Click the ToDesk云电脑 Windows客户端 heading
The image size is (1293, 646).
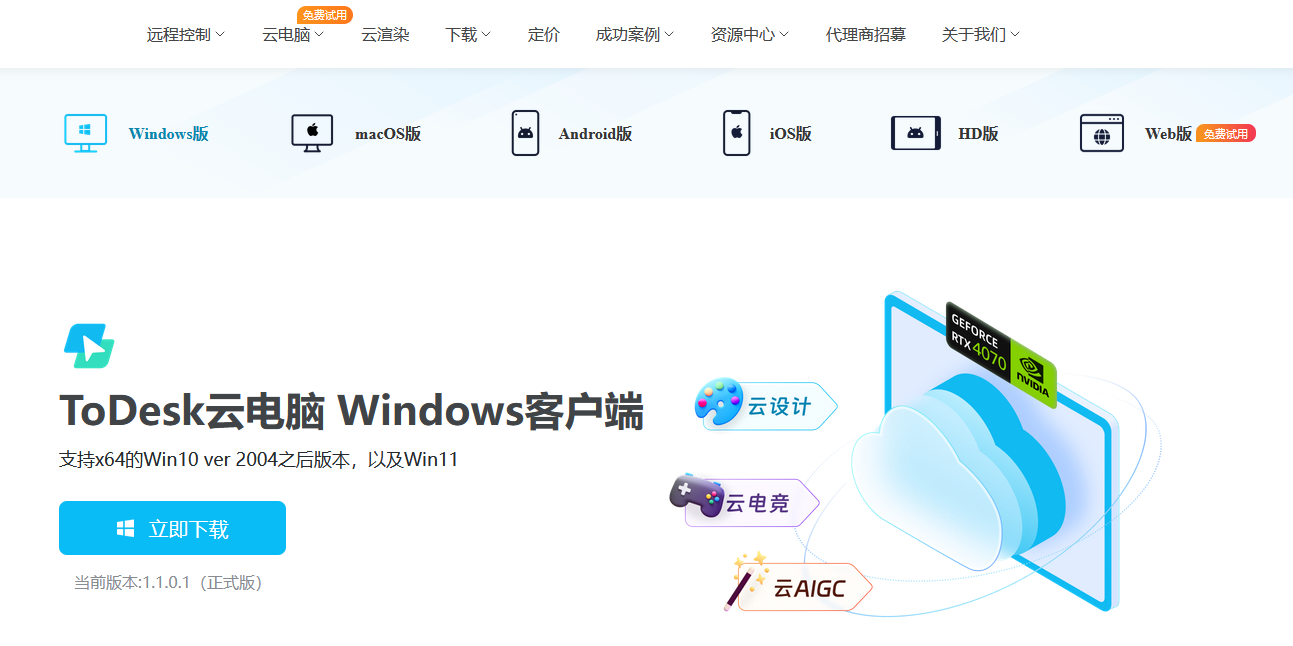point(351,411)
